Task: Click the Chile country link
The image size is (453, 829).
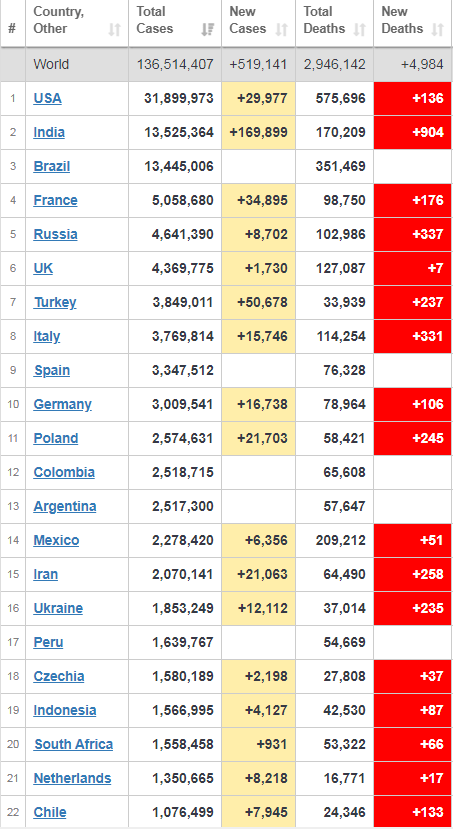Action: click(x=50, y=812)
